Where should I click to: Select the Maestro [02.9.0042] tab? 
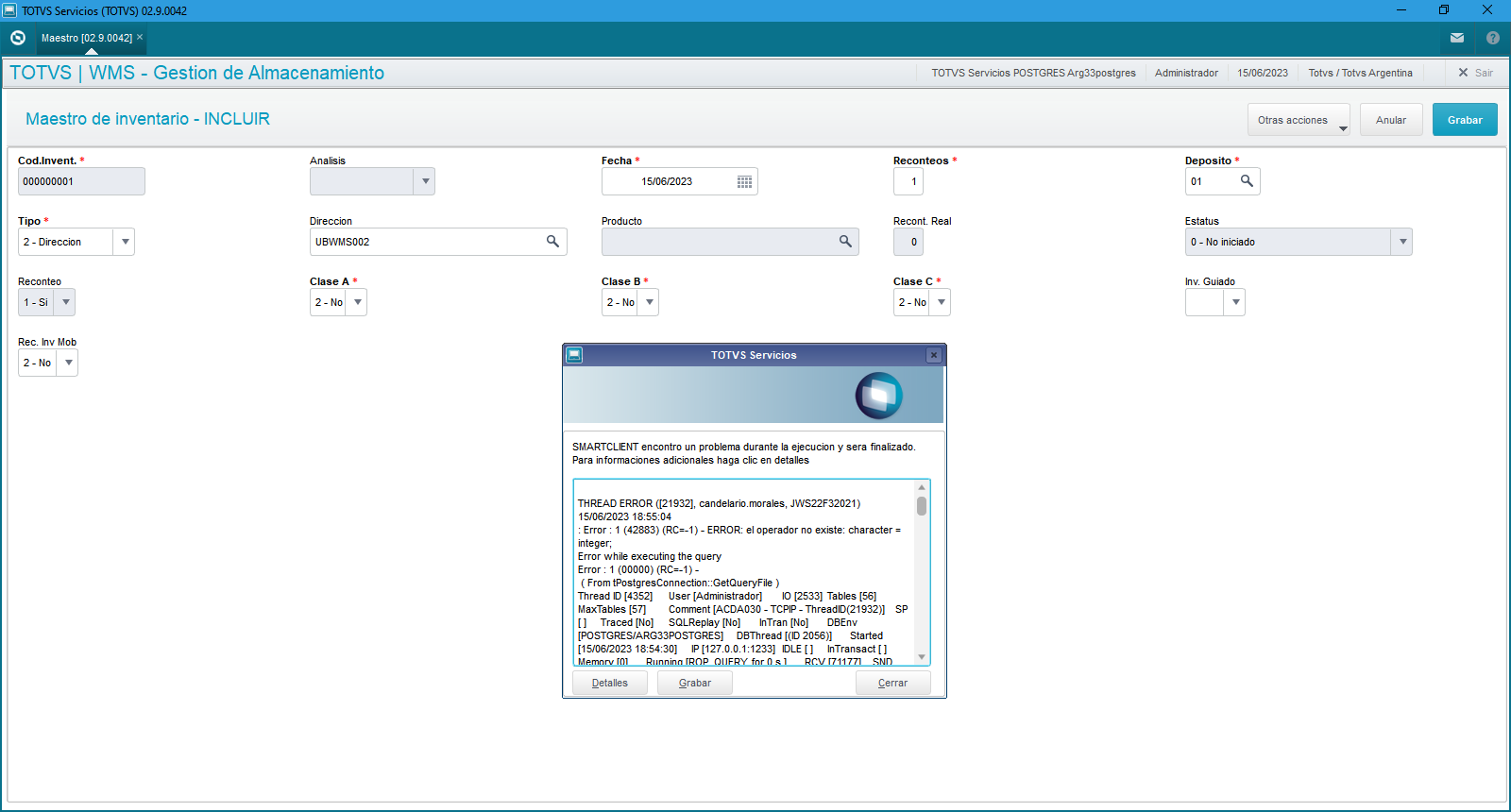87,38
